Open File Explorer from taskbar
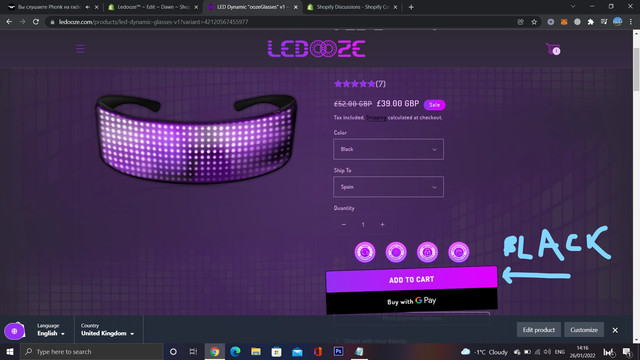This screenshot has width=640, height=360. (x=256, y=351)
